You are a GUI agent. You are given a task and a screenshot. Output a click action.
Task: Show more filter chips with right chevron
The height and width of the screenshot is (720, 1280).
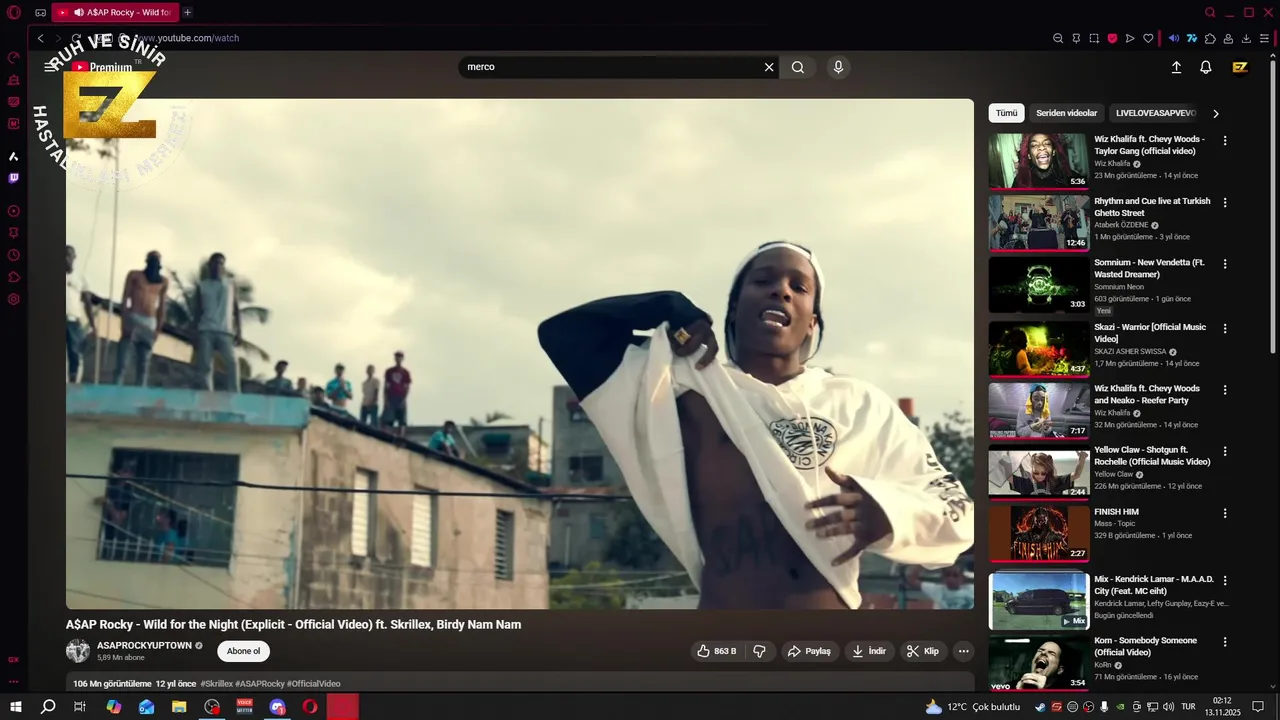(x=1216, y=113)
